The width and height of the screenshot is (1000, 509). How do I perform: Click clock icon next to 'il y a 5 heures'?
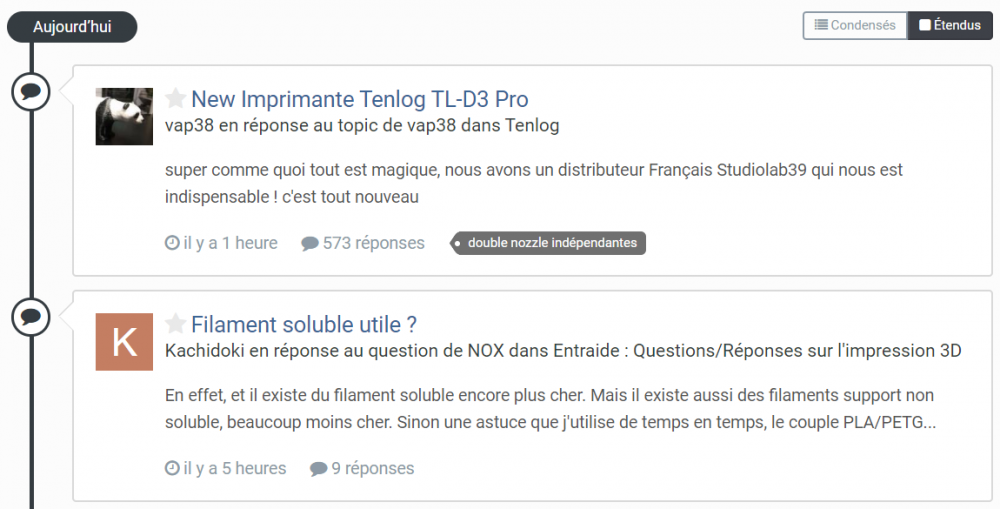[x=172, y=468]
